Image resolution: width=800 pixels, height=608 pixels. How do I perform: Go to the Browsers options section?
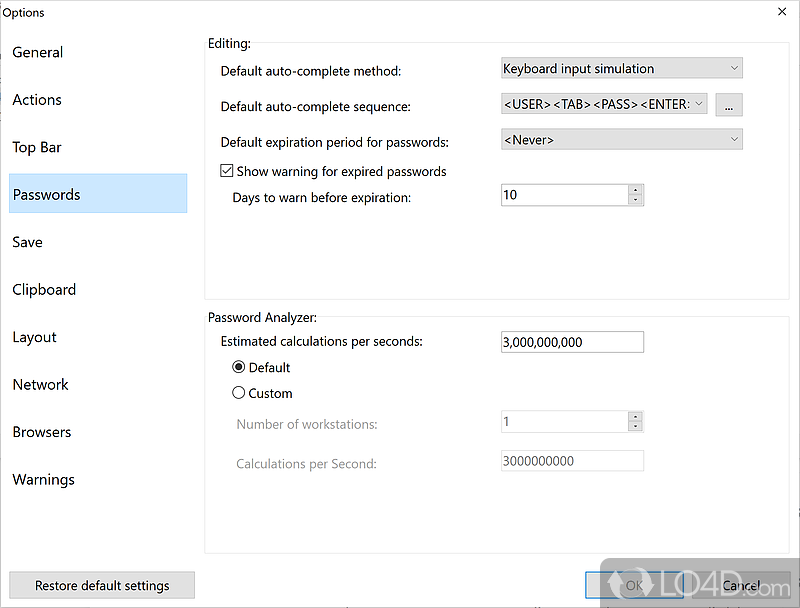click(x=42, y=433)
